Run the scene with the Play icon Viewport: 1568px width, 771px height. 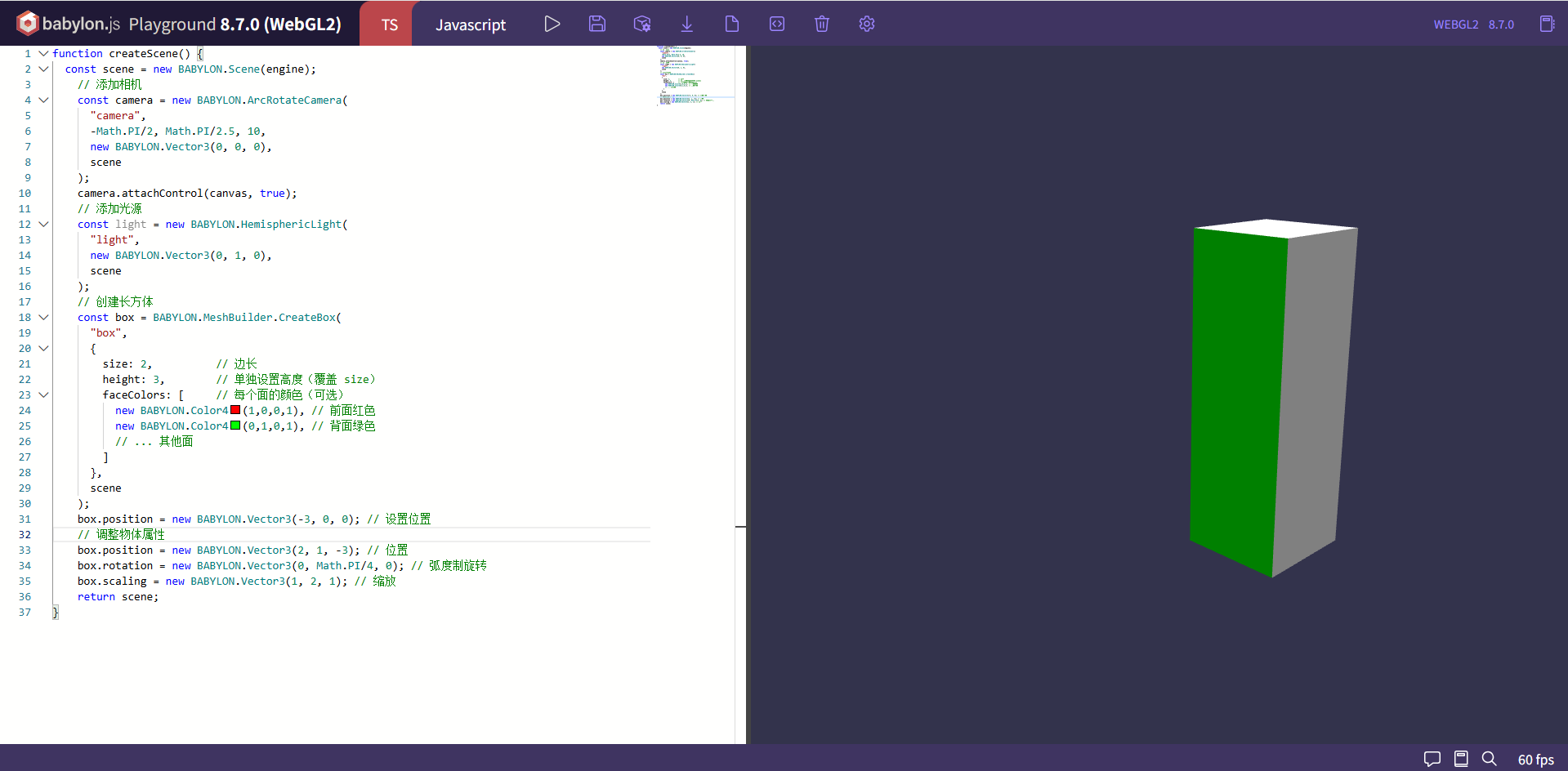coord(552,25)
